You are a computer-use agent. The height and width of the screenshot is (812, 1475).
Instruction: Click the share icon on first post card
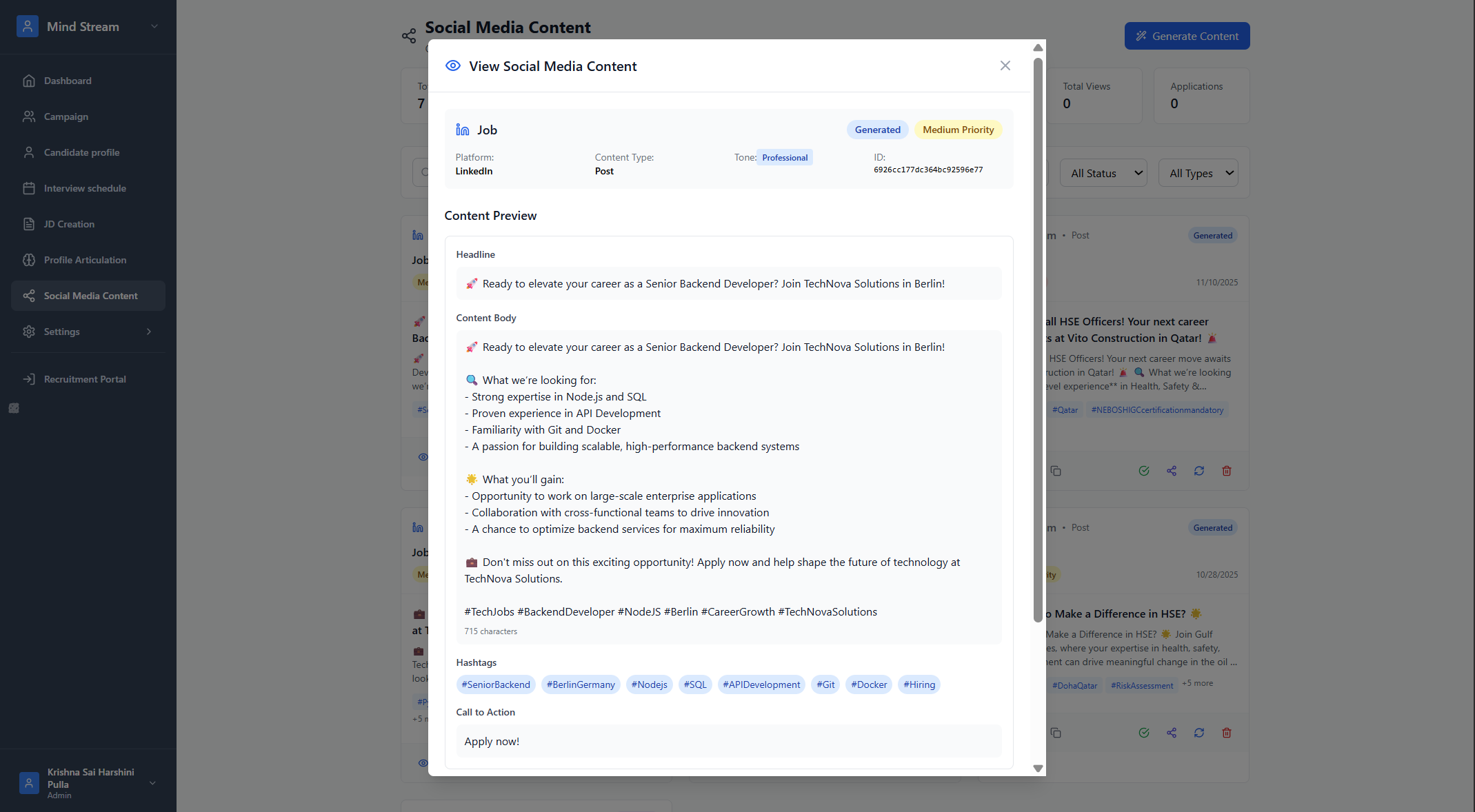(1171, 471)
